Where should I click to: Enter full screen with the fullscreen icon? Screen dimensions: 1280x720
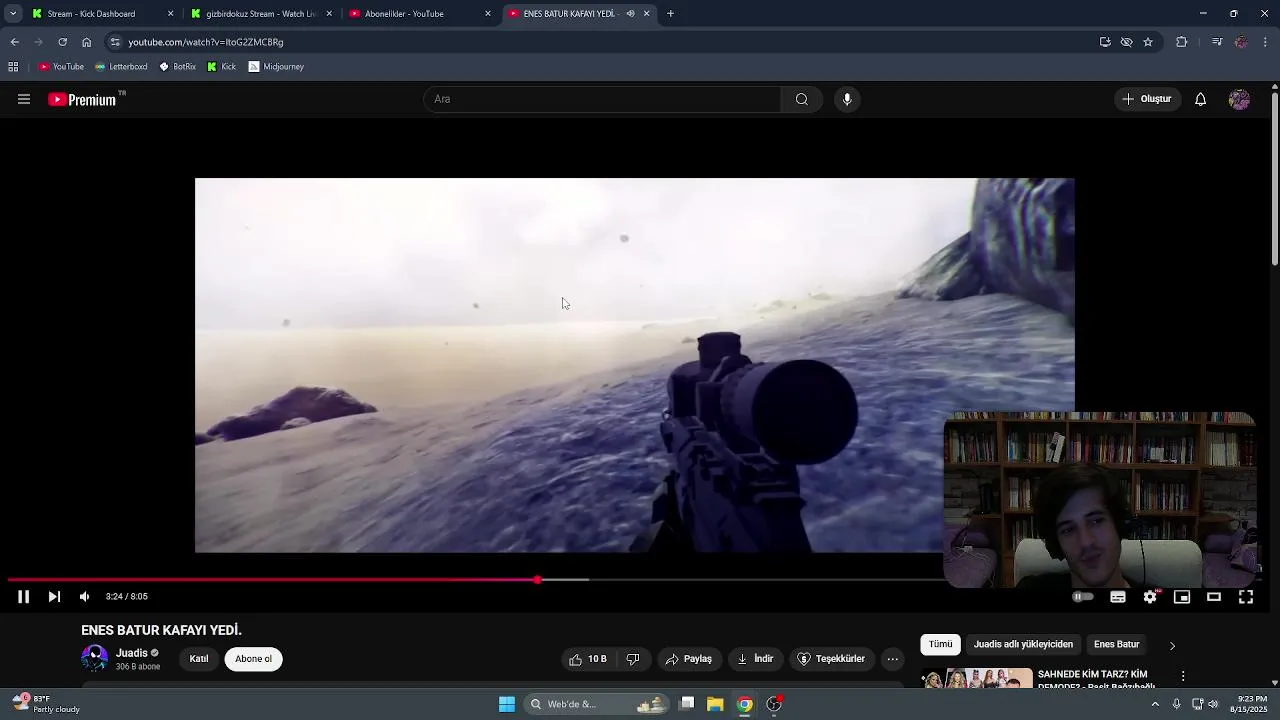(1246, 597)
